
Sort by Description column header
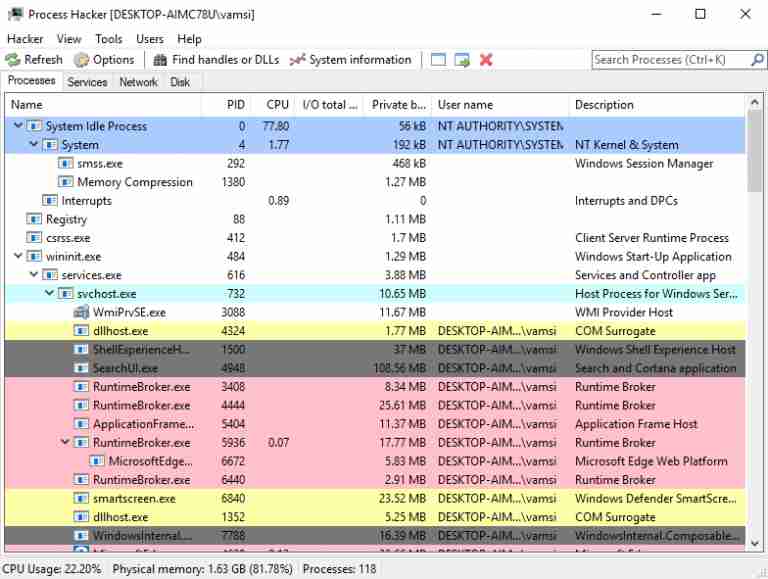pyautogui.click(x=657, y=105)
